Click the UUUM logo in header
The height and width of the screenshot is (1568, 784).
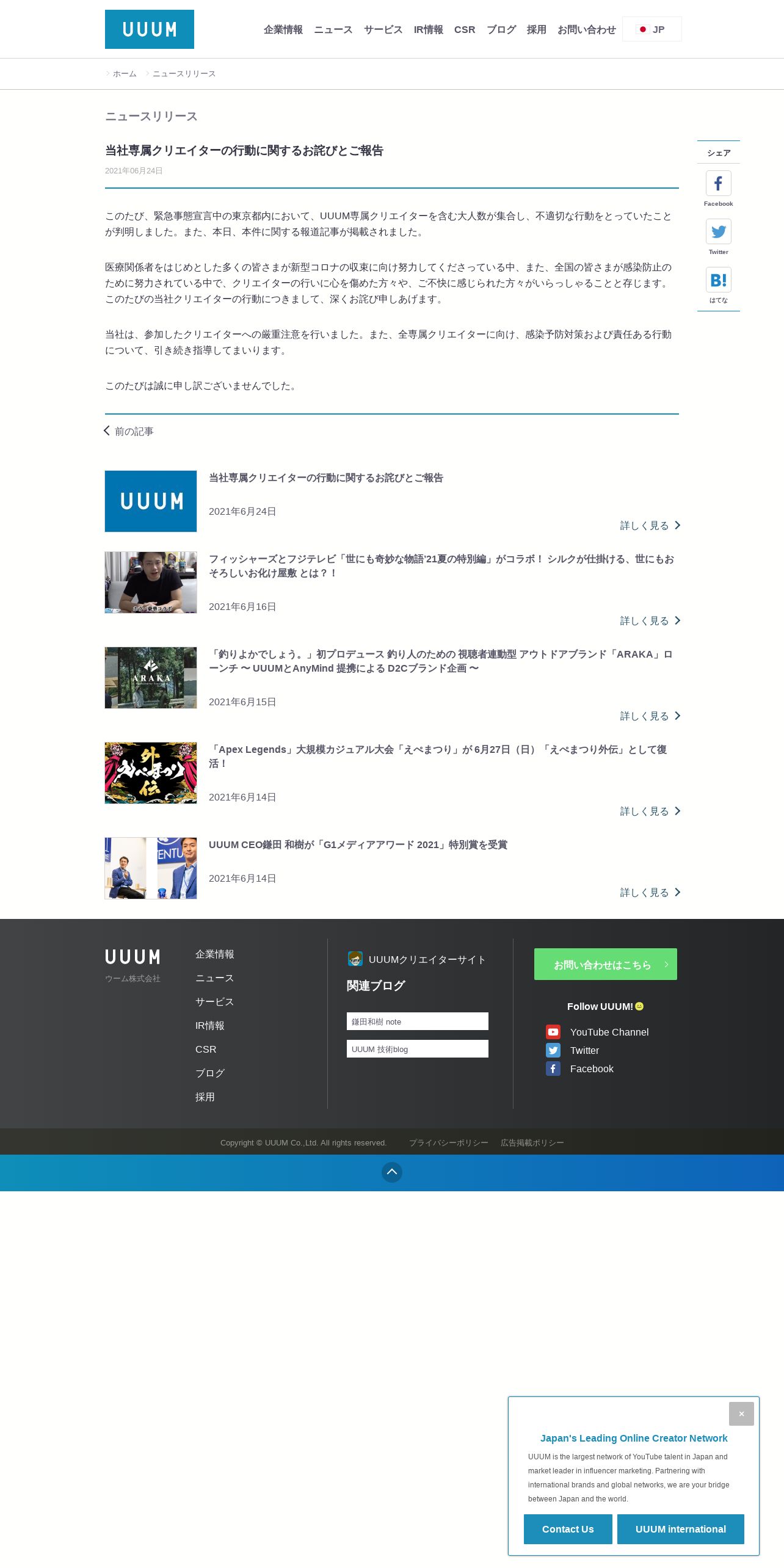point(150,29)
